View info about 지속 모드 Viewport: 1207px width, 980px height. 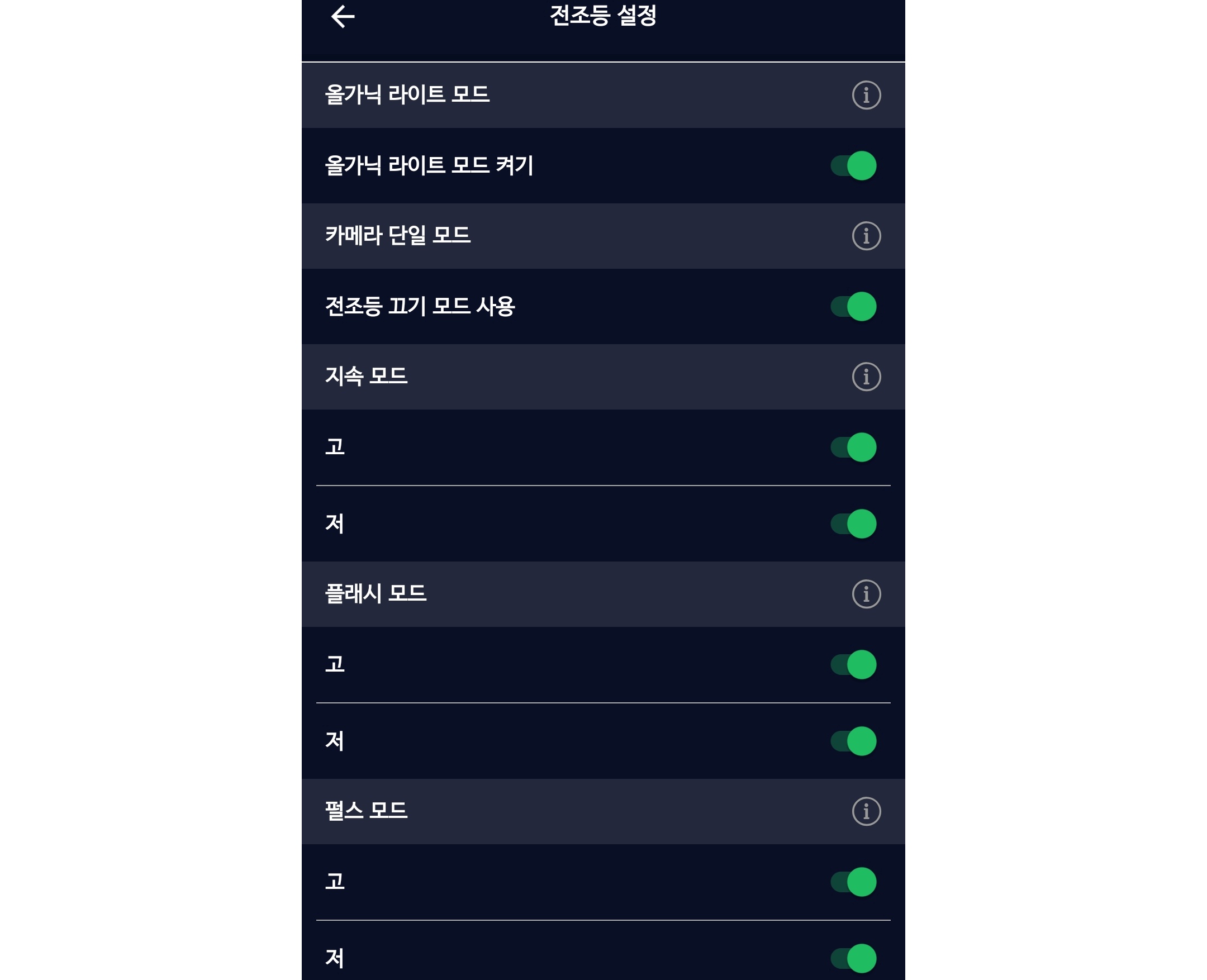coord(866,377)
